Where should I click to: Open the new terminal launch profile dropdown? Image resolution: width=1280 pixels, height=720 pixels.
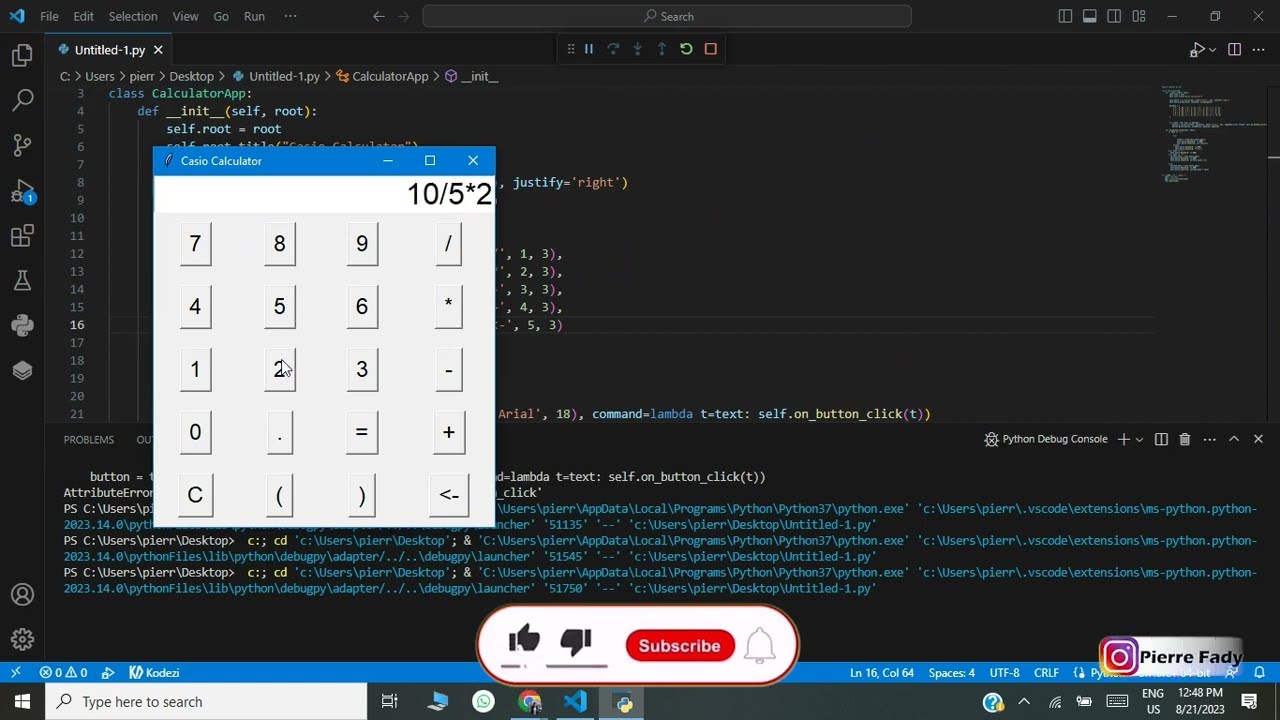click(1139, 439)
